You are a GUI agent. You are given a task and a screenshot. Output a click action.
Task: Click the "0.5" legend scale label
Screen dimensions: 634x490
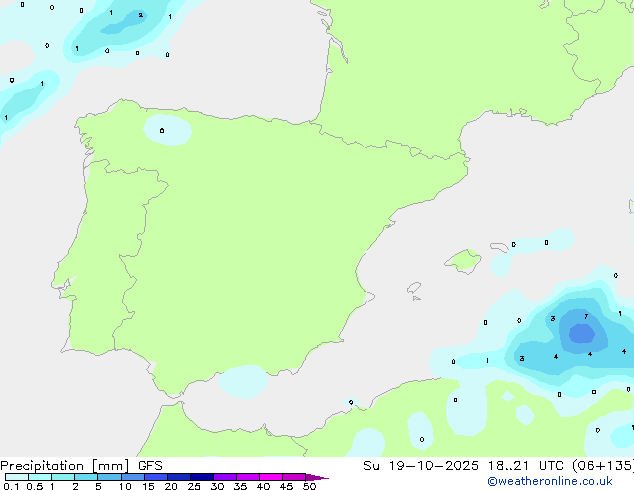[x=34, y=486]
